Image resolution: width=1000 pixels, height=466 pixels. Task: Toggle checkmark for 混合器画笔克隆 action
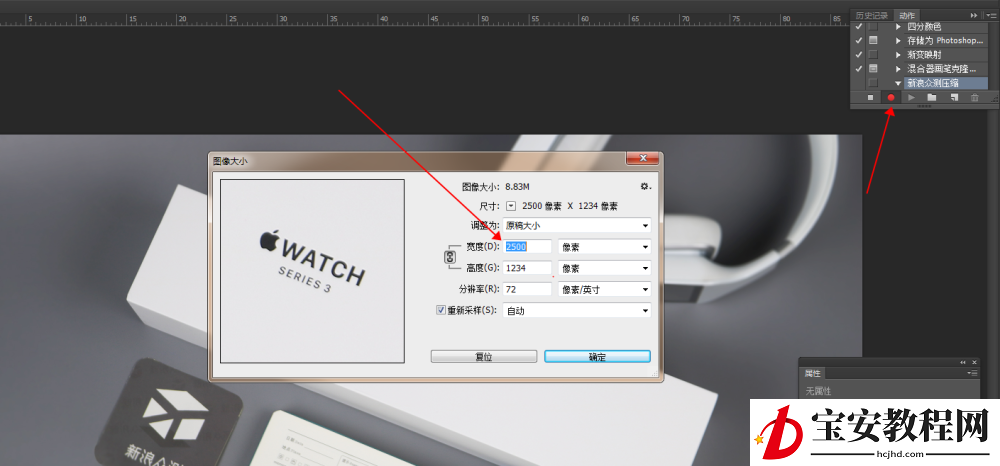coord(858,68)
